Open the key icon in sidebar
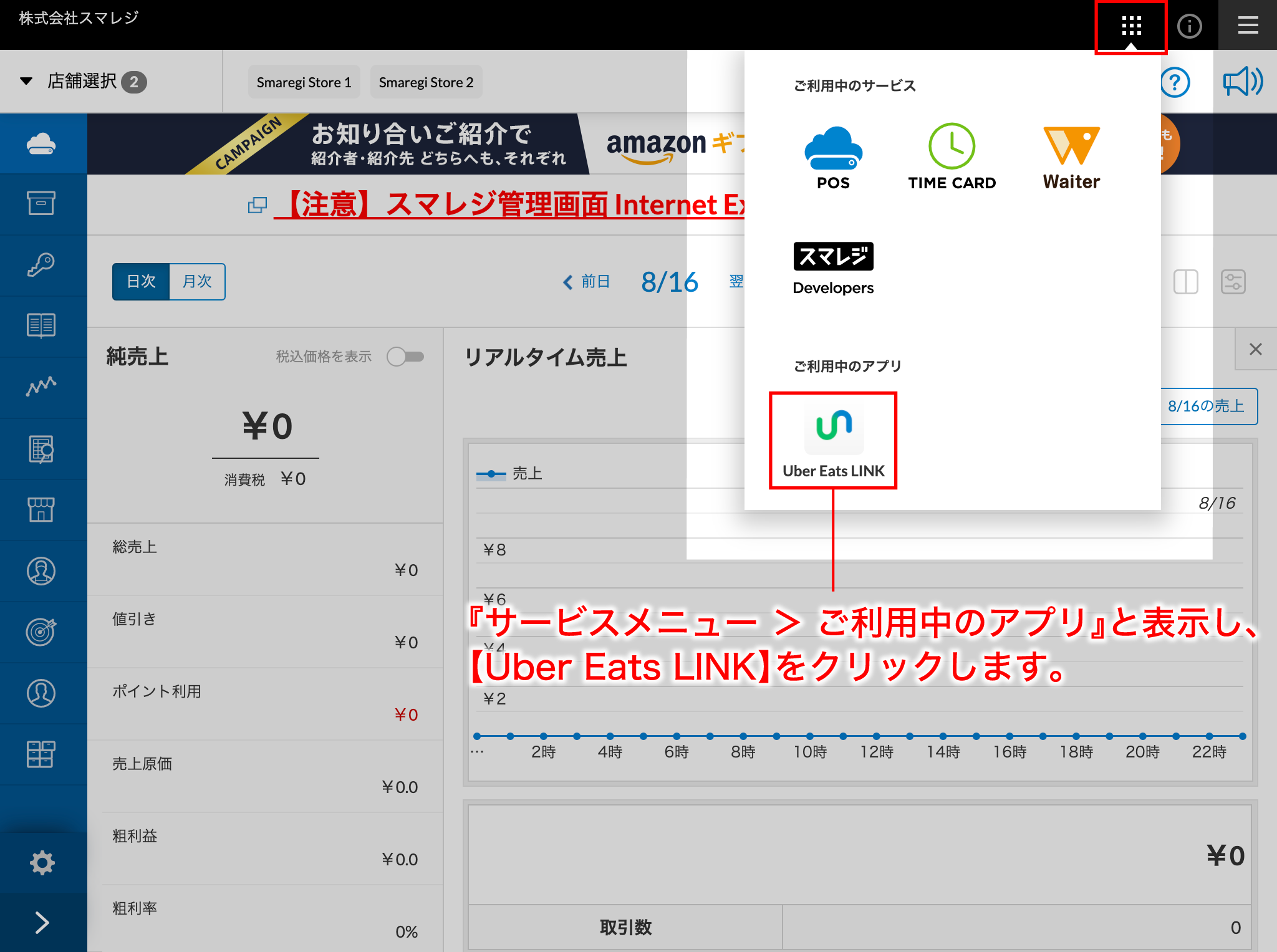This screenshot has height=952, width=1277. point(41,264)
